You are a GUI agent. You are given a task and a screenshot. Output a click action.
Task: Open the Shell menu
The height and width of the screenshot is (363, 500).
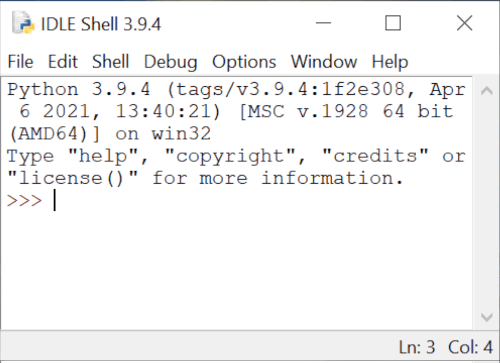tap(110, 62)
